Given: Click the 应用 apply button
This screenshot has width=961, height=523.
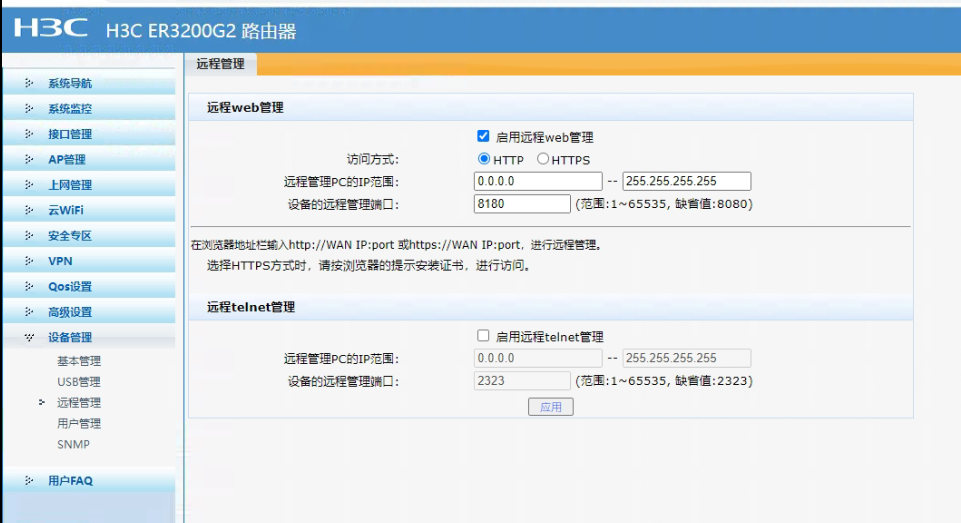Looking at the screenshot, I should coord(551,407).
